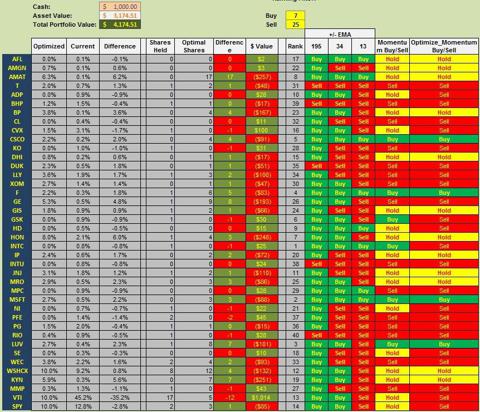Select the VTI ticker row label
480x412 pixels.
click(x=17, y=398)
